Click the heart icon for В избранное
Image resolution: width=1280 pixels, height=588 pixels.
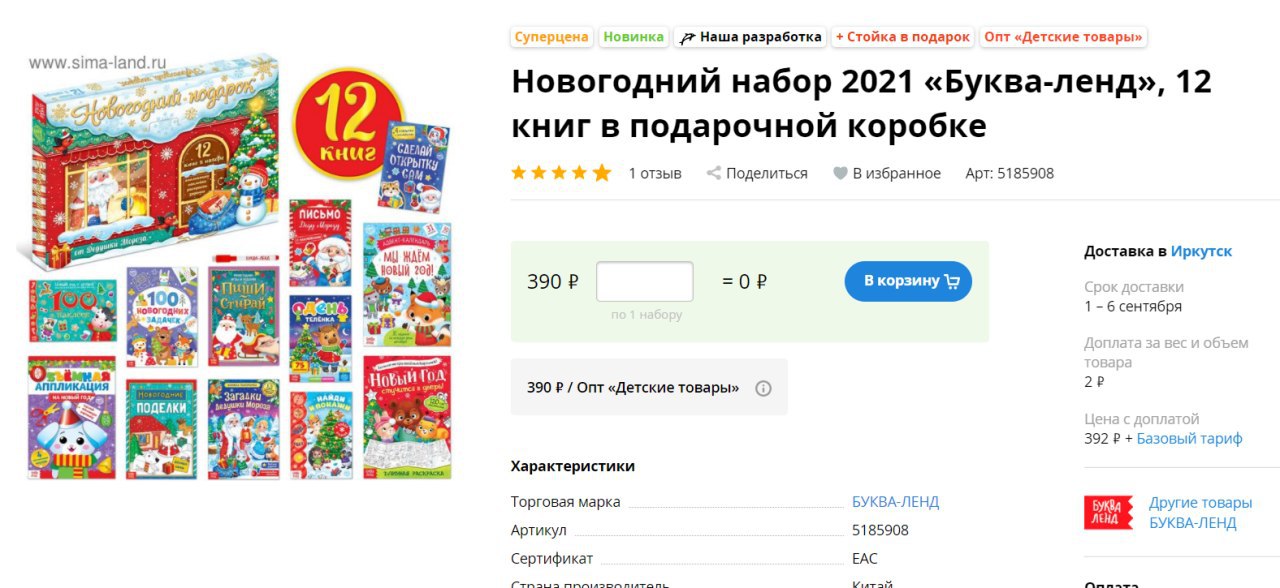(x=841, y=173)
